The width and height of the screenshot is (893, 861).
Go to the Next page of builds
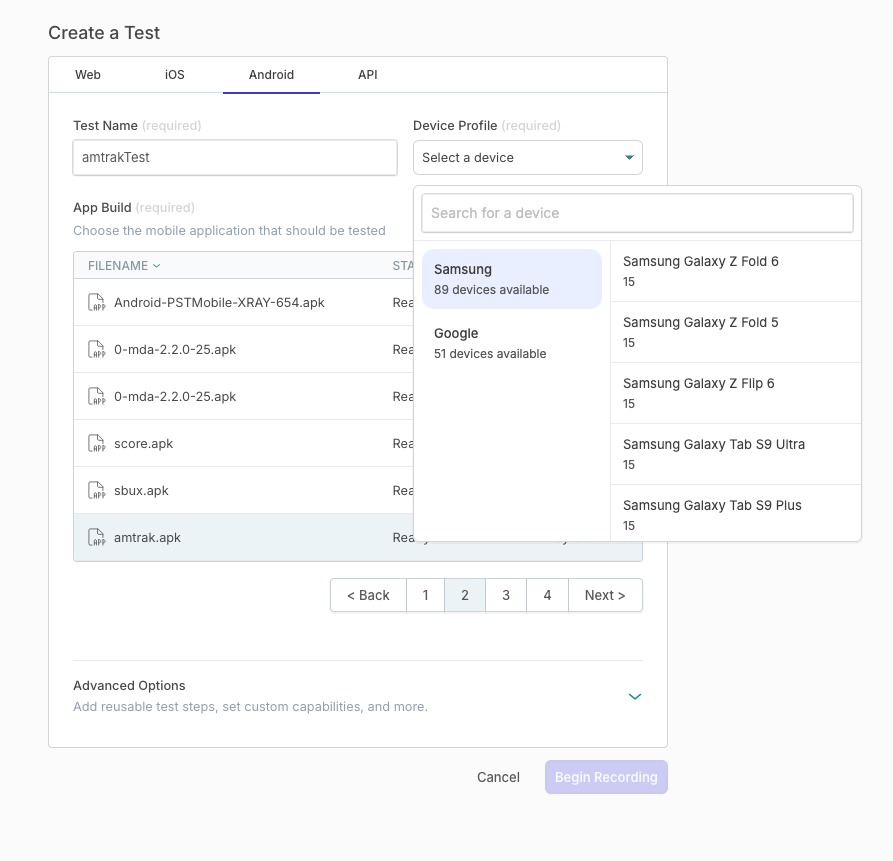605,595
